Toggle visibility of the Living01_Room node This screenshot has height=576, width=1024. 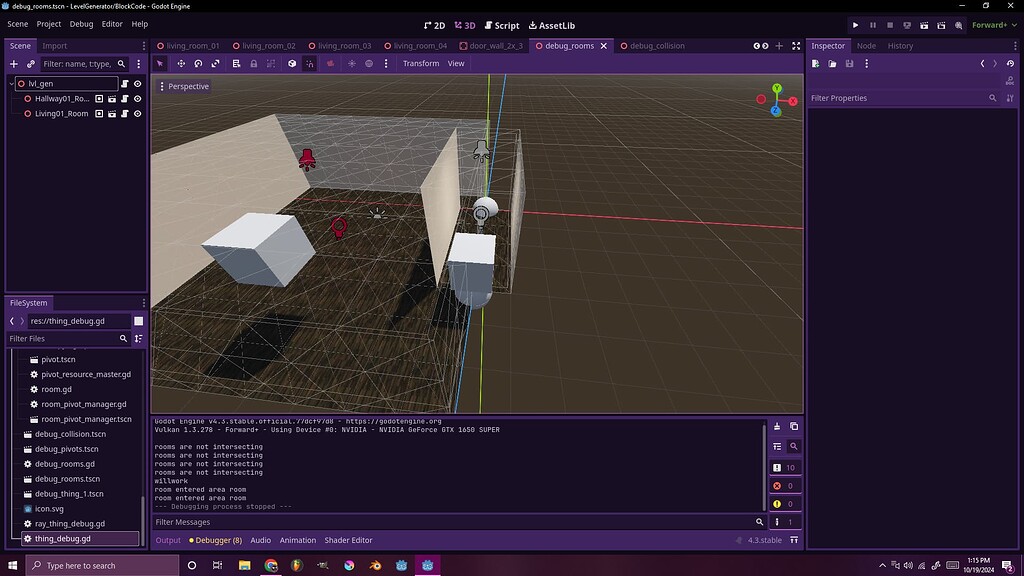tap(138, 113)
